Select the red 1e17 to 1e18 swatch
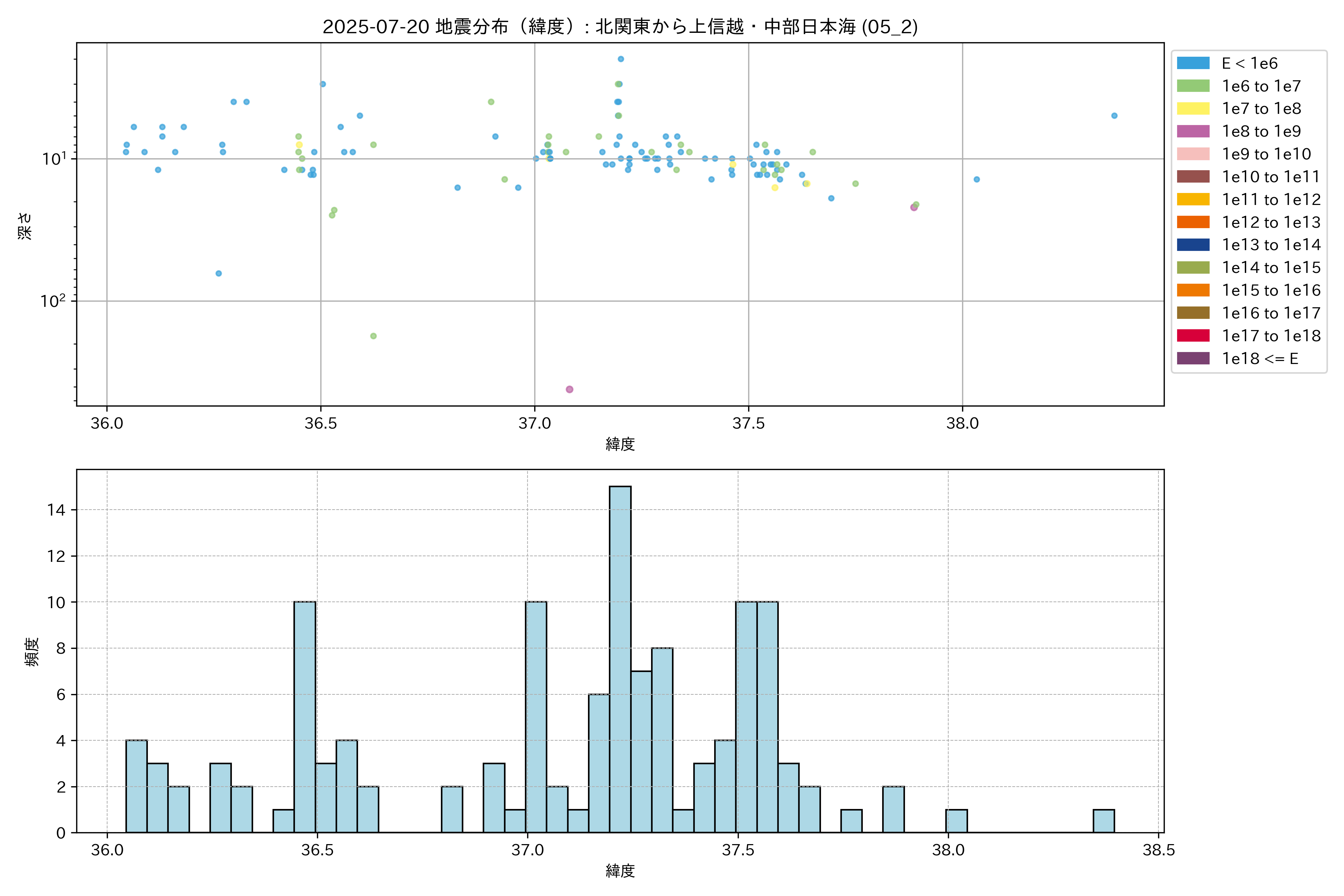Image resolution: width=1344 pixels, height=896 pixels. pos(1193,336)
